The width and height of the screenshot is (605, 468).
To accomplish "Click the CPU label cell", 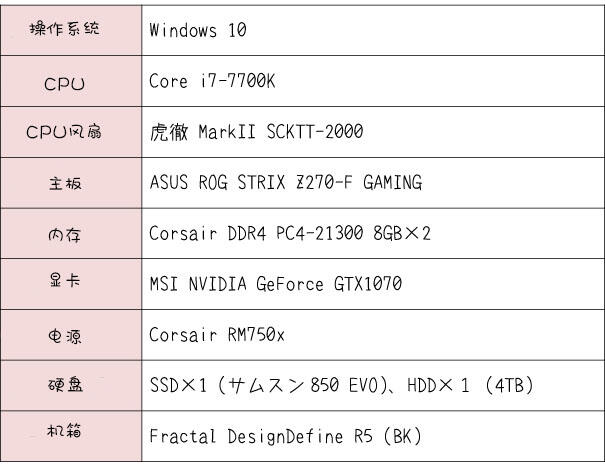I will [71, 81].
